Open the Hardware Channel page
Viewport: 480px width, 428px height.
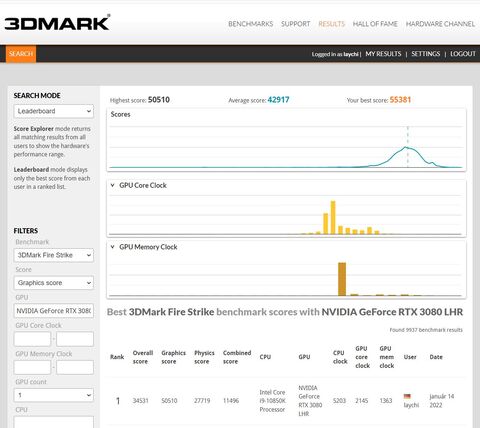440,24
